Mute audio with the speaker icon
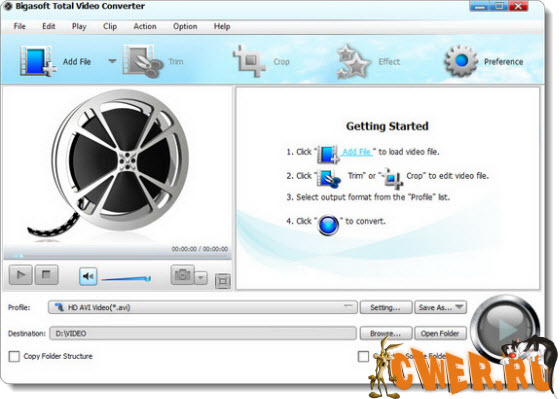Viewport: 560px width, 399px height. 88,276
